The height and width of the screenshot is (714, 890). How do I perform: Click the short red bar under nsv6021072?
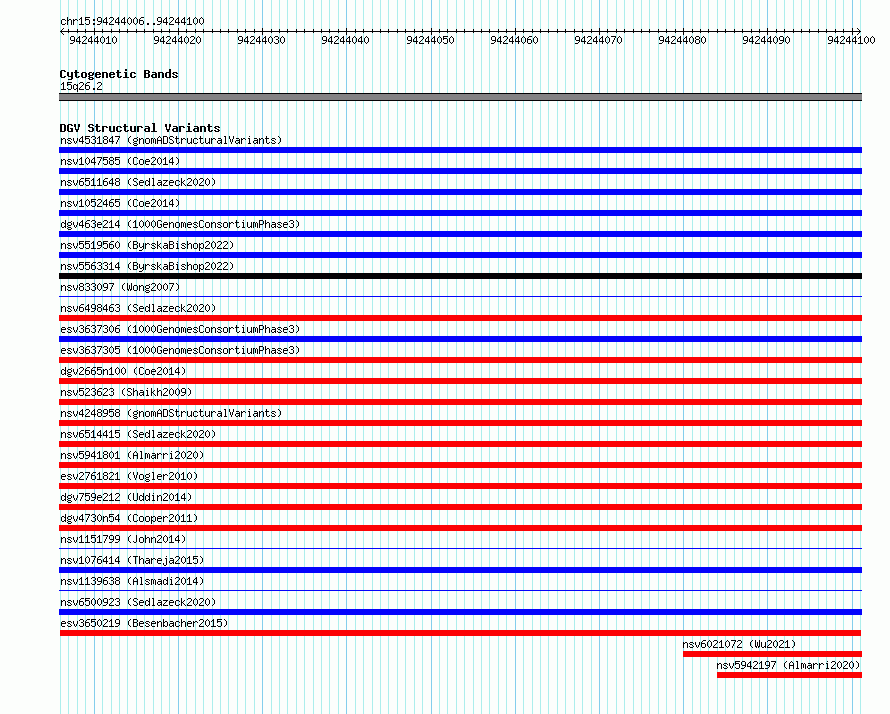coord(773,654)
